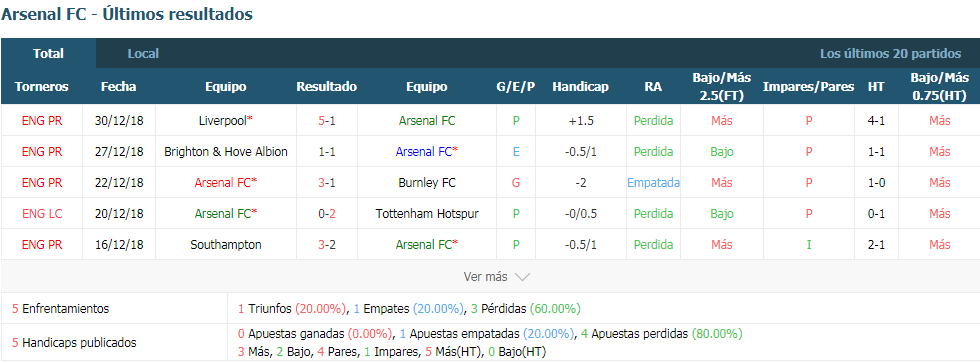Click ENG LC tournament label
980x363 pixels.
click(42, 214)
